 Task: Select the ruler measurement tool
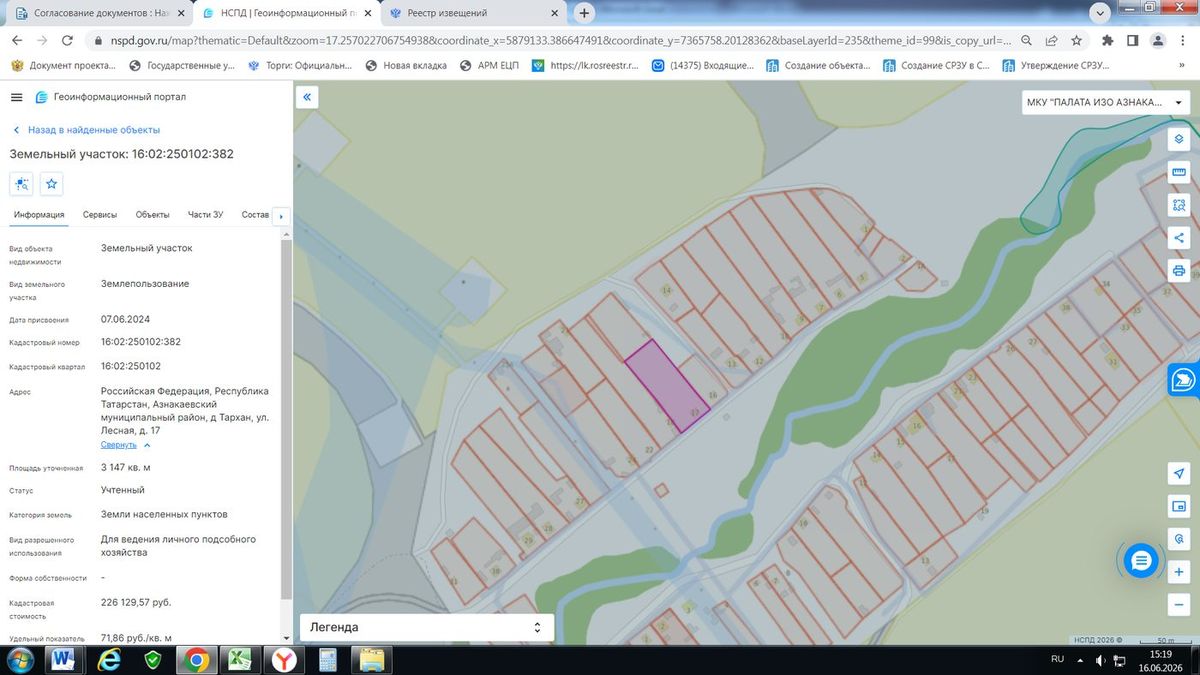(x=1178, y=172)
